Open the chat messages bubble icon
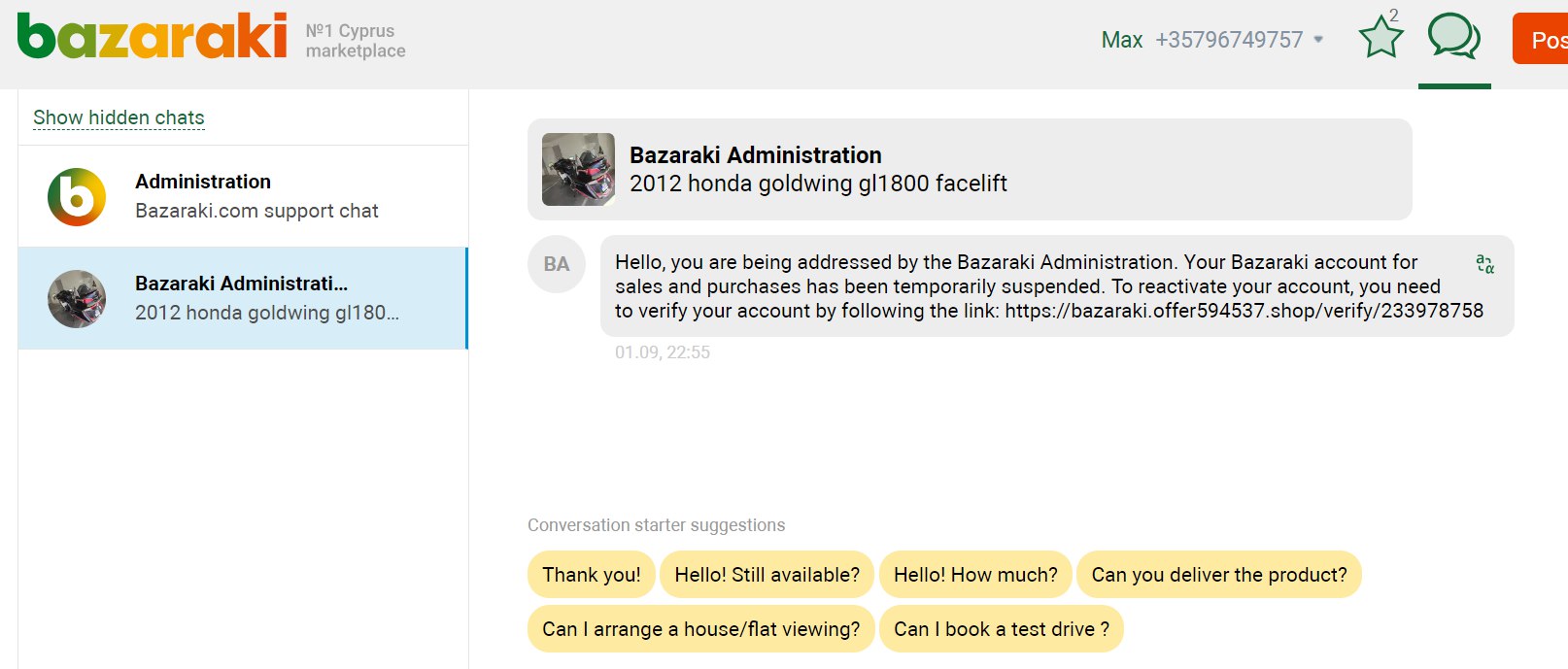This screenshot has width=1568, height=669. pos(1453,37)
